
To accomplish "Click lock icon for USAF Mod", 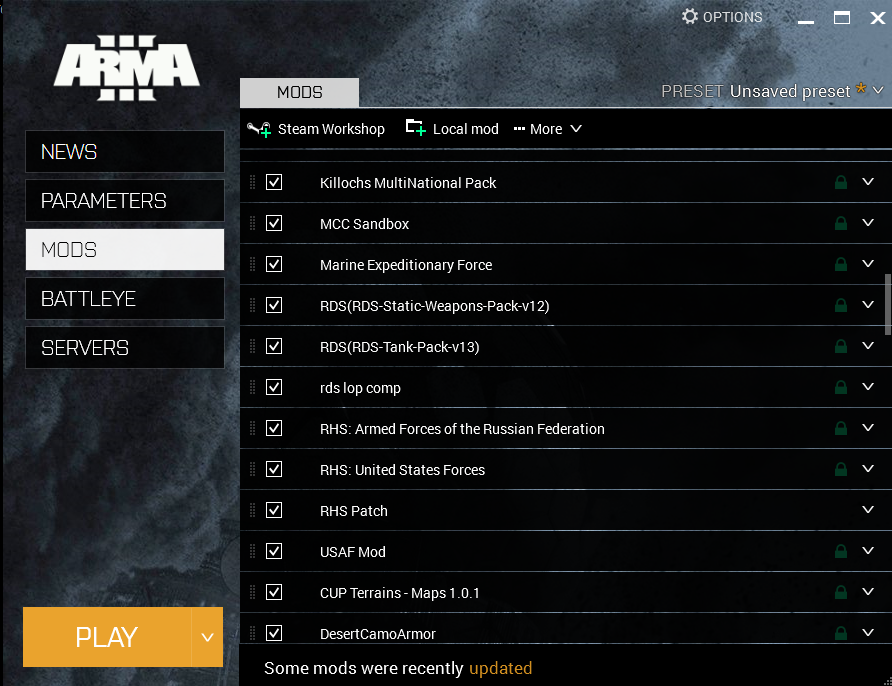I will pos(841,552).
